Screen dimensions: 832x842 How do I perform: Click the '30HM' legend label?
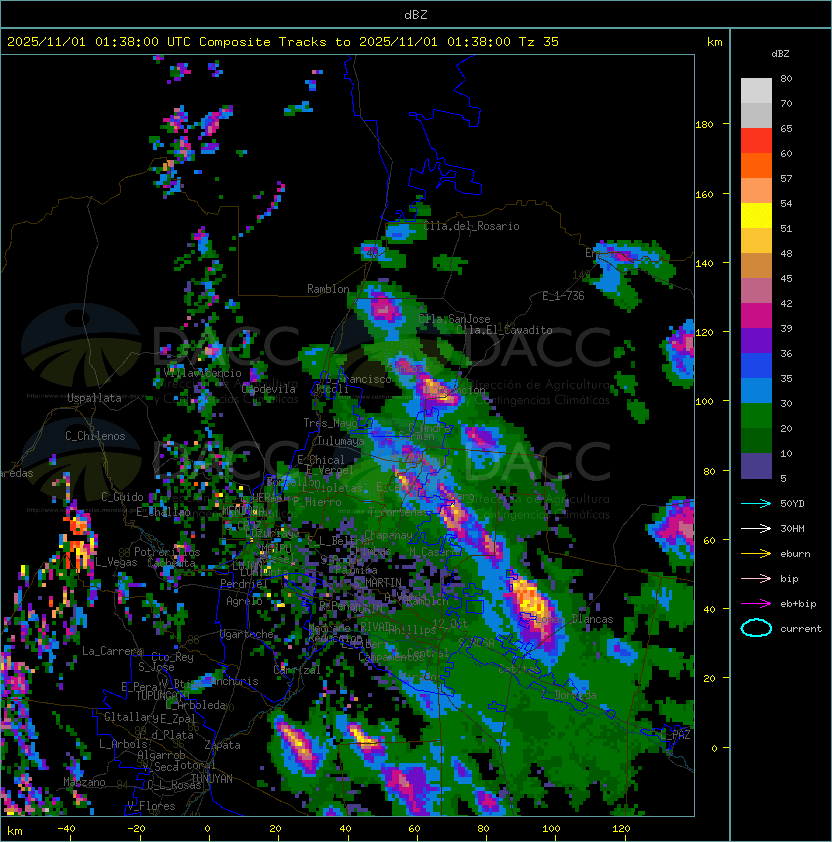pyautogui.click(x=792, y=529)
